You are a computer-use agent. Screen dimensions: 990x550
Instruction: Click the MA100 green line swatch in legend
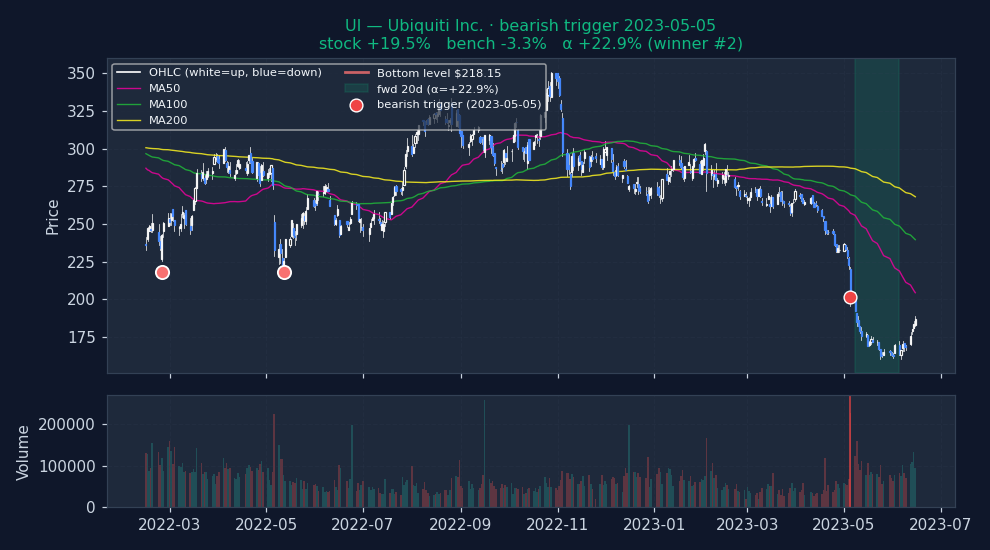[130, 104]
